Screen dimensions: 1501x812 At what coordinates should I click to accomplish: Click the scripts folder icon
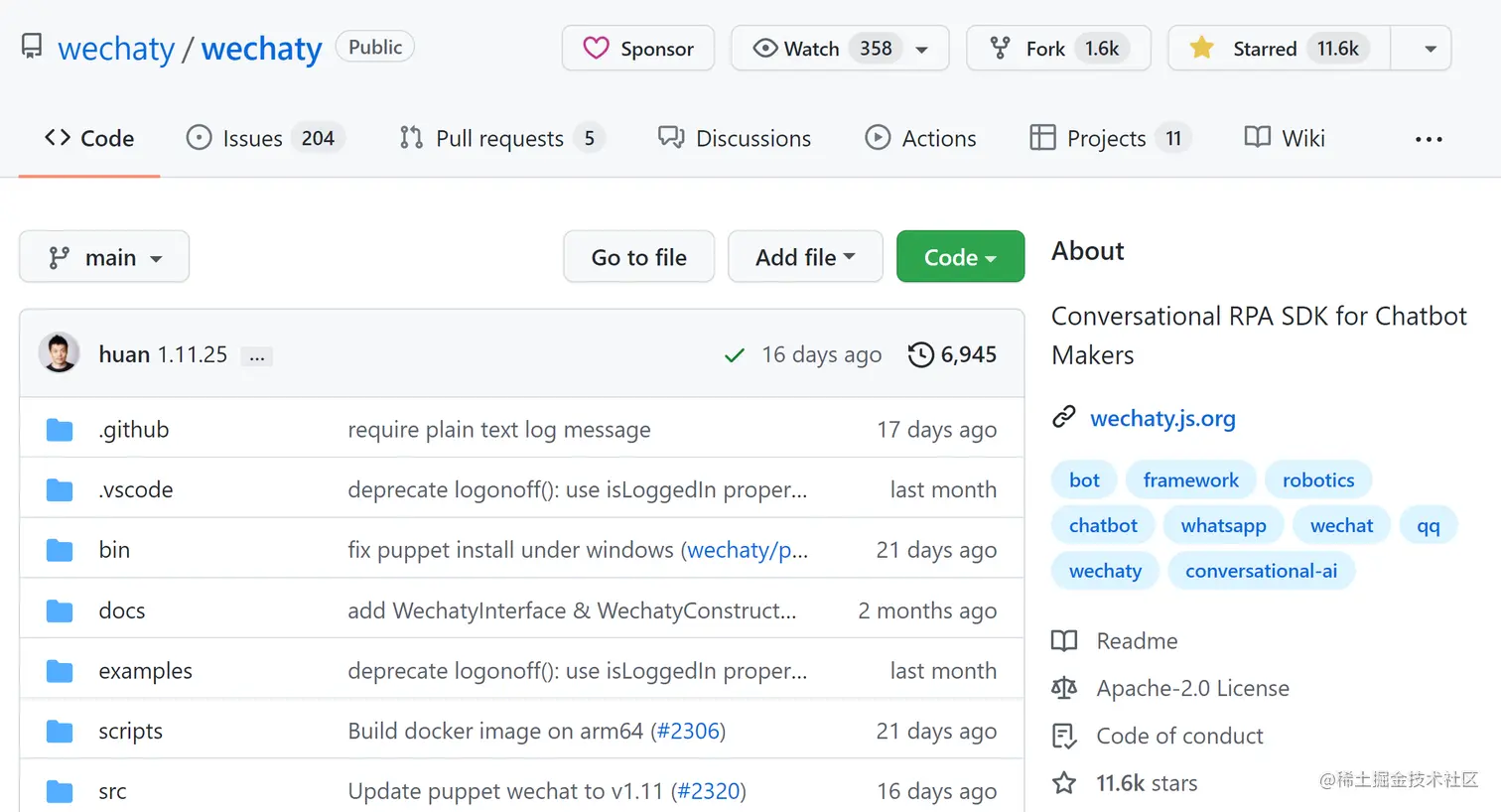coord(60,732)
